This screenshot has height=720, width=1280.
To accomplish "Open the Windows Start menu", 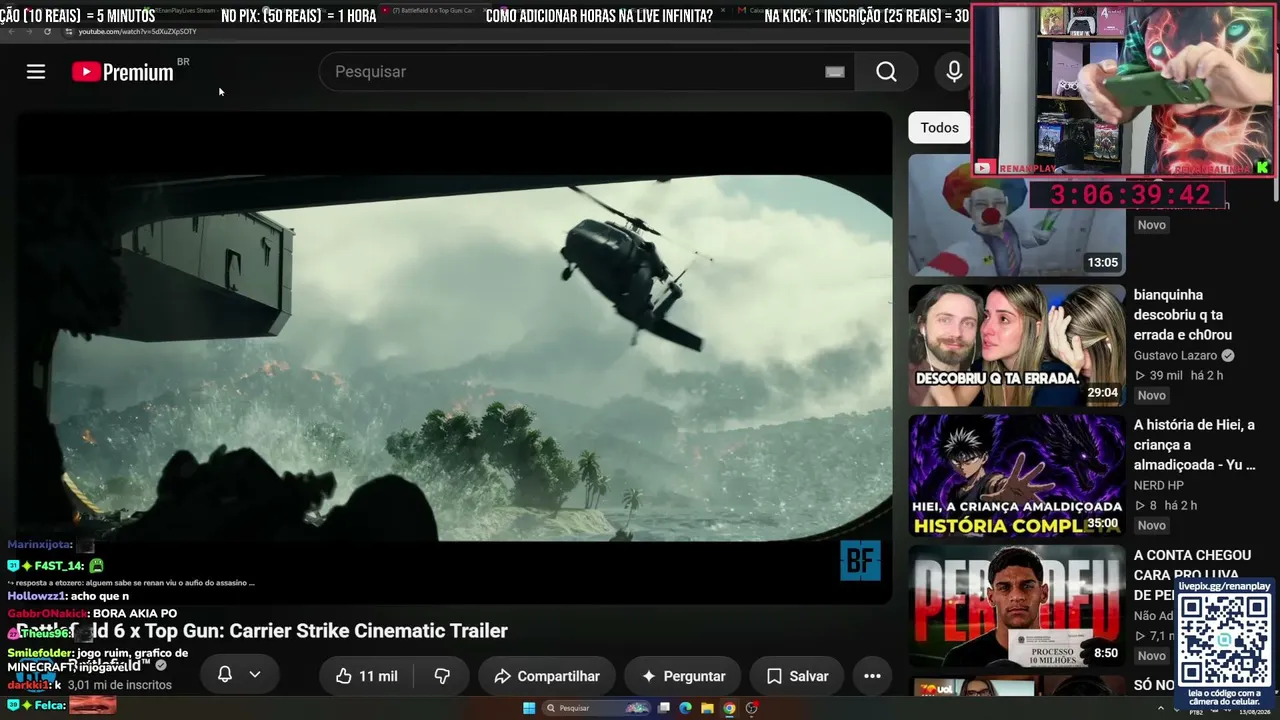I will point(529,708).
